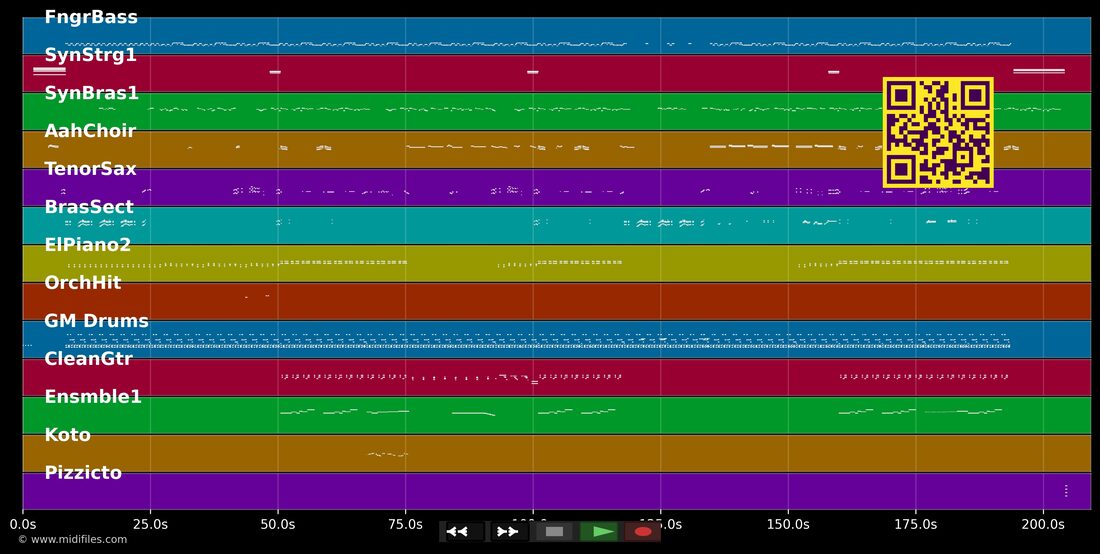Image resolution: width=1100 pixels, height=554 pixels.
Task: Click the 200.0s time axis label
Action: [1043, 525]
